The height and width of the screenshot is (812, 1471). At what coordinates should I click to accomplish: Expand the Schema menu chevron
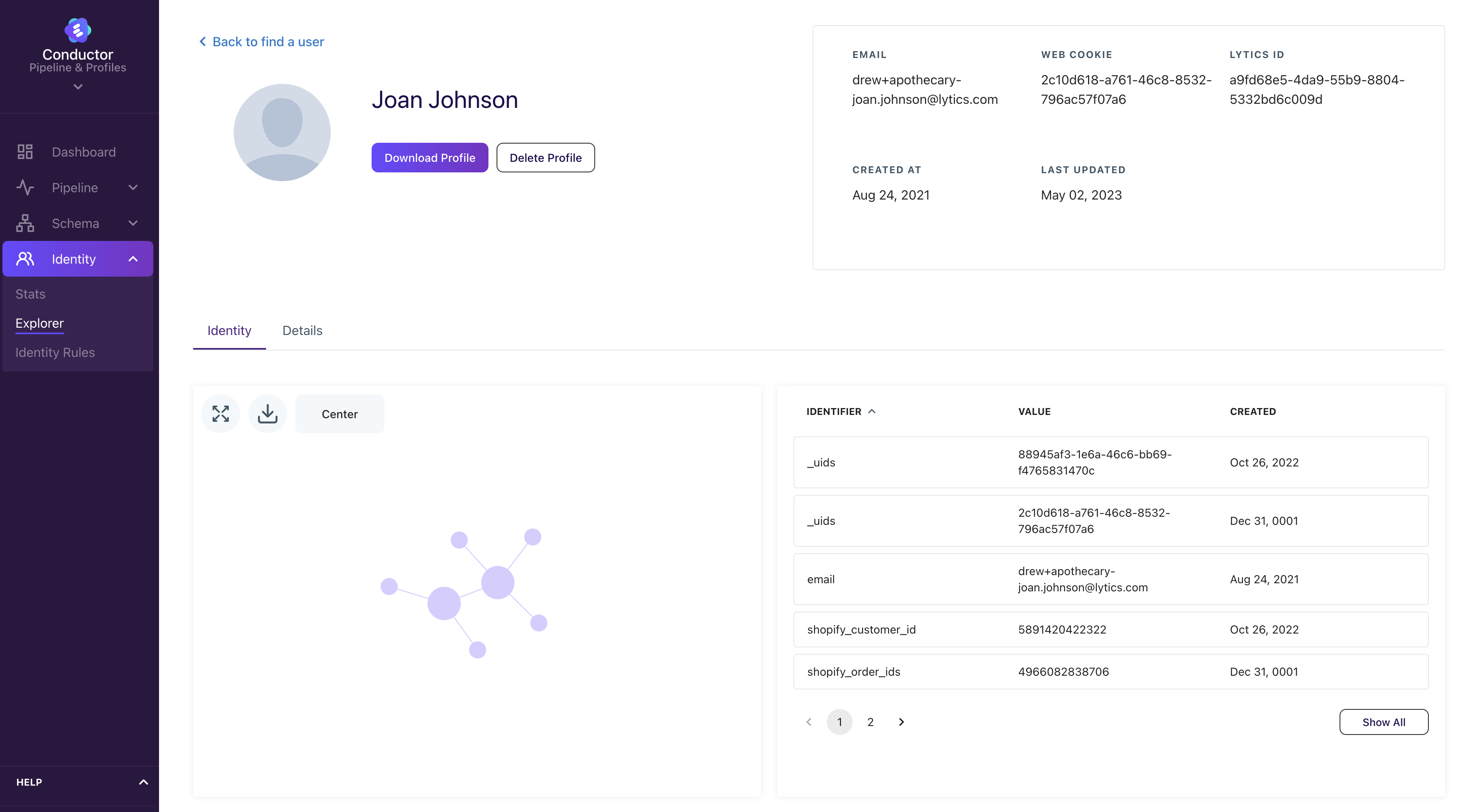(x=133, y=223)
